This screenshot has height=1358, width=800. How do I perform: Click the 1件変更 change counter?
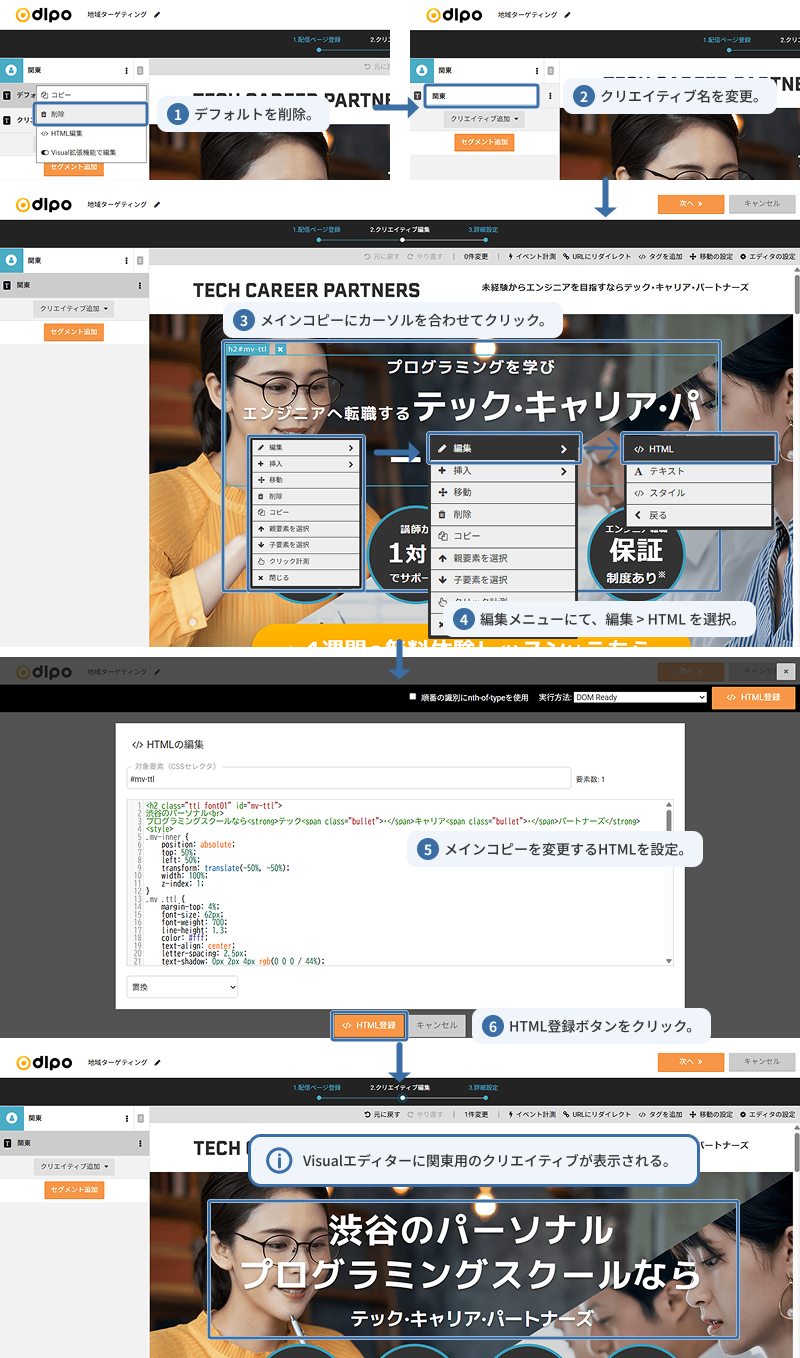476,1114
